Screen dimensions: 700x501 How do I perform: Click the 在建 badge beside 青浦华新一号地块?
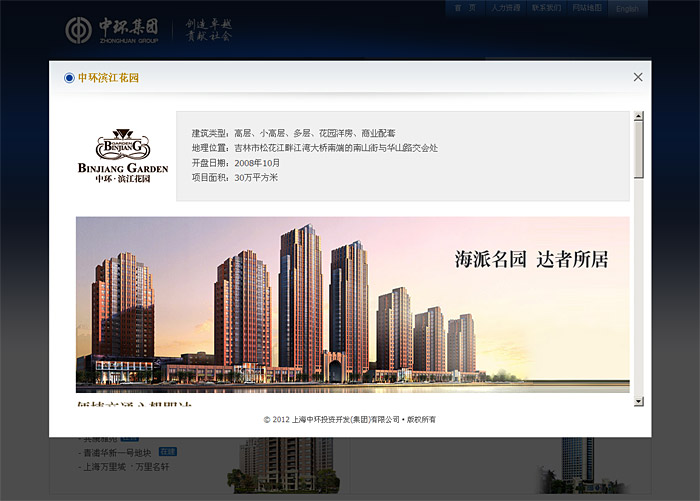tap(168, 452)
